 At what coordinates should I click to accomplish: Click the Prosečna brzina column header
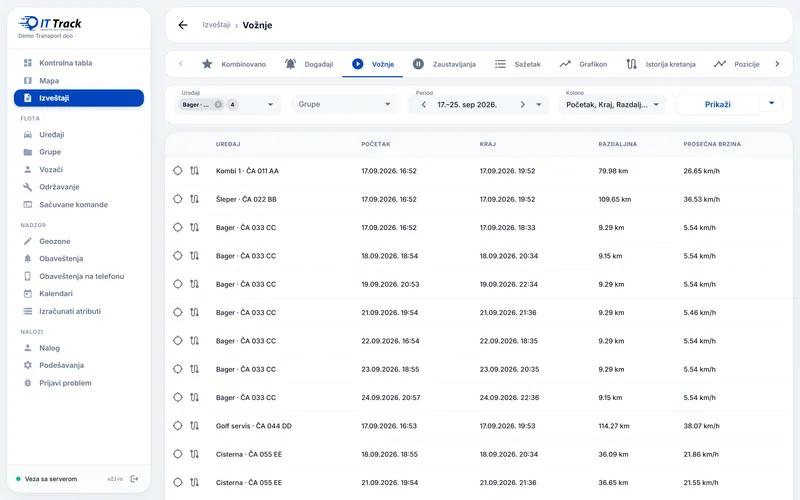pyautogui.click(x=712, y=144)
